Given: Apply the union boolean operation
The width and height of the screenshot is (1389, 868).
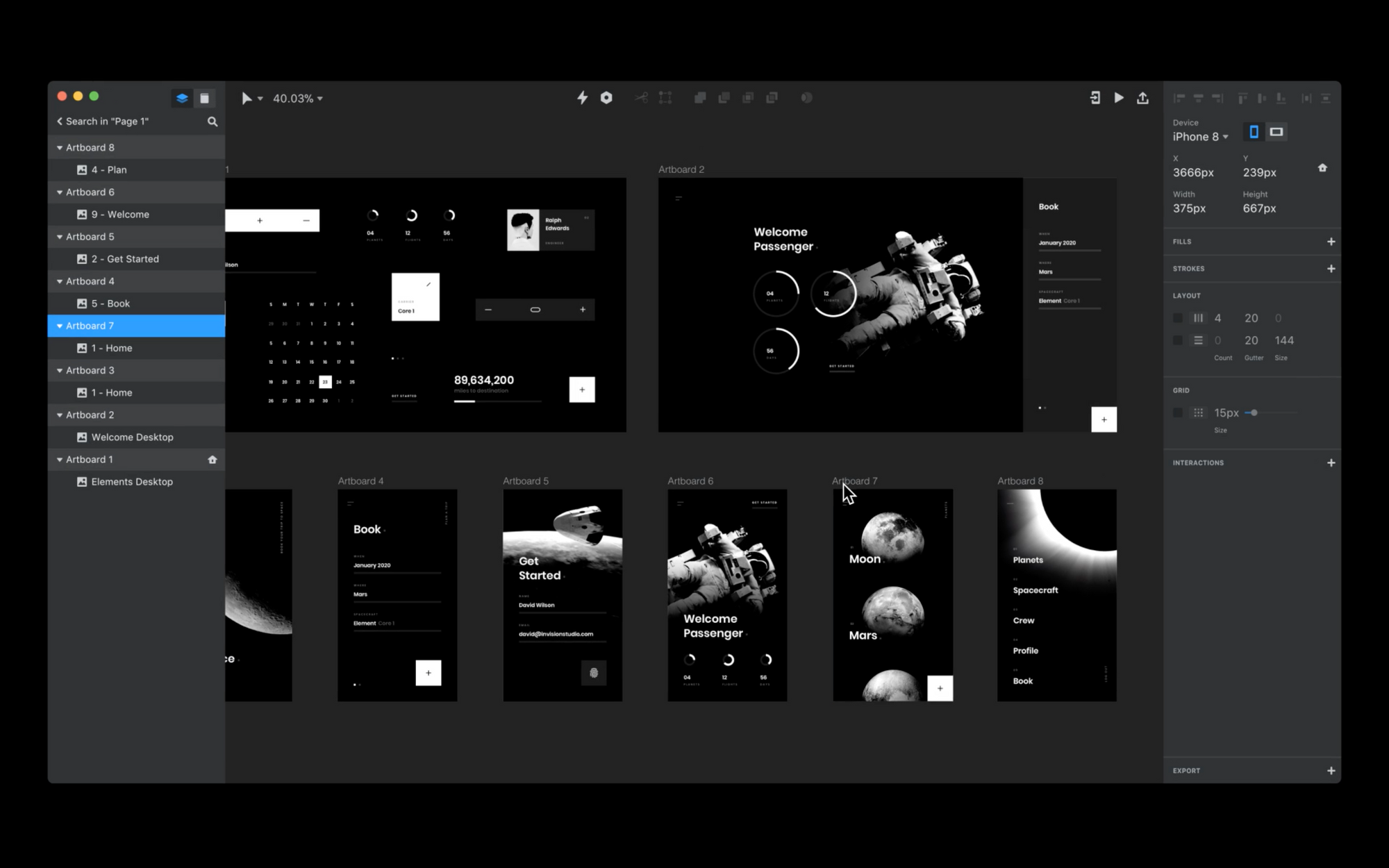Looking at the screenshot, I should (x=700, y=98).
